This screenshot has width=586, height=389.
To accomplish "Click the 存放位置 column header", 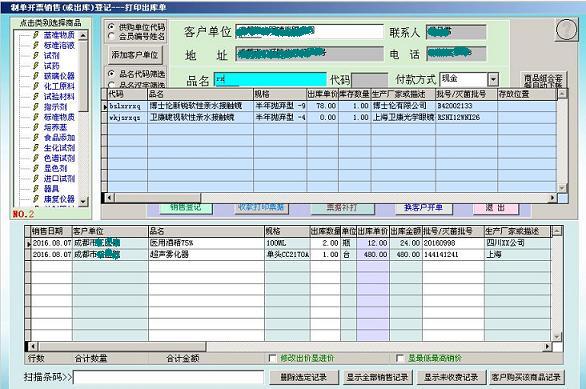I will (x=527, y=94).
